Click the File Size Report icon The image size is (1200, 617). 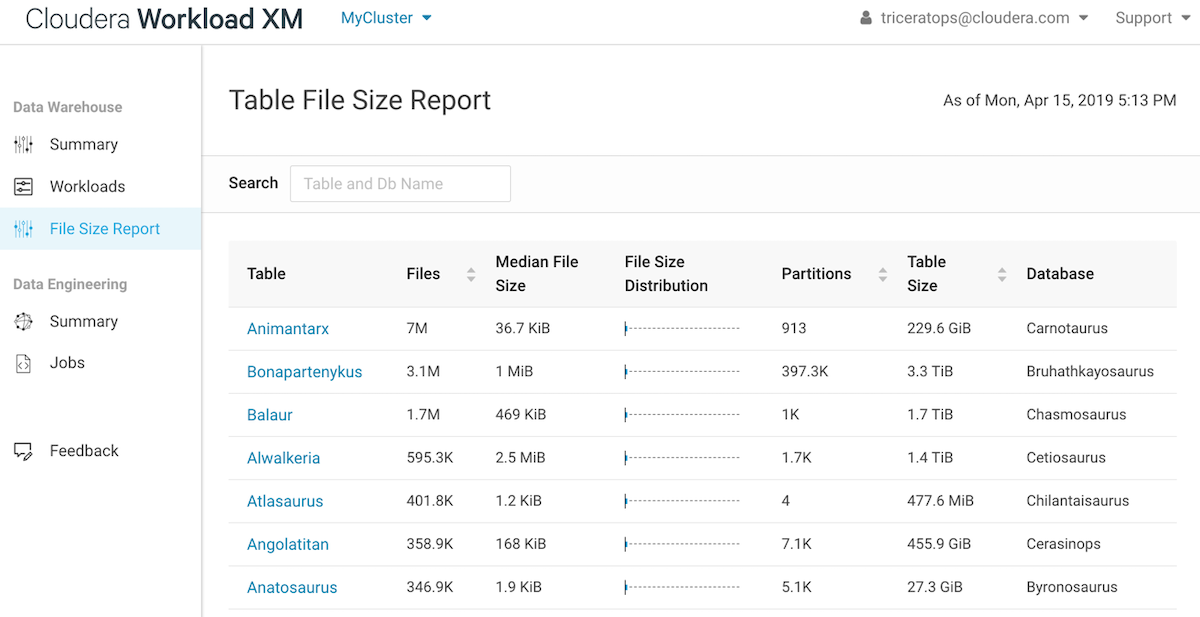click(x=24, y=229)
